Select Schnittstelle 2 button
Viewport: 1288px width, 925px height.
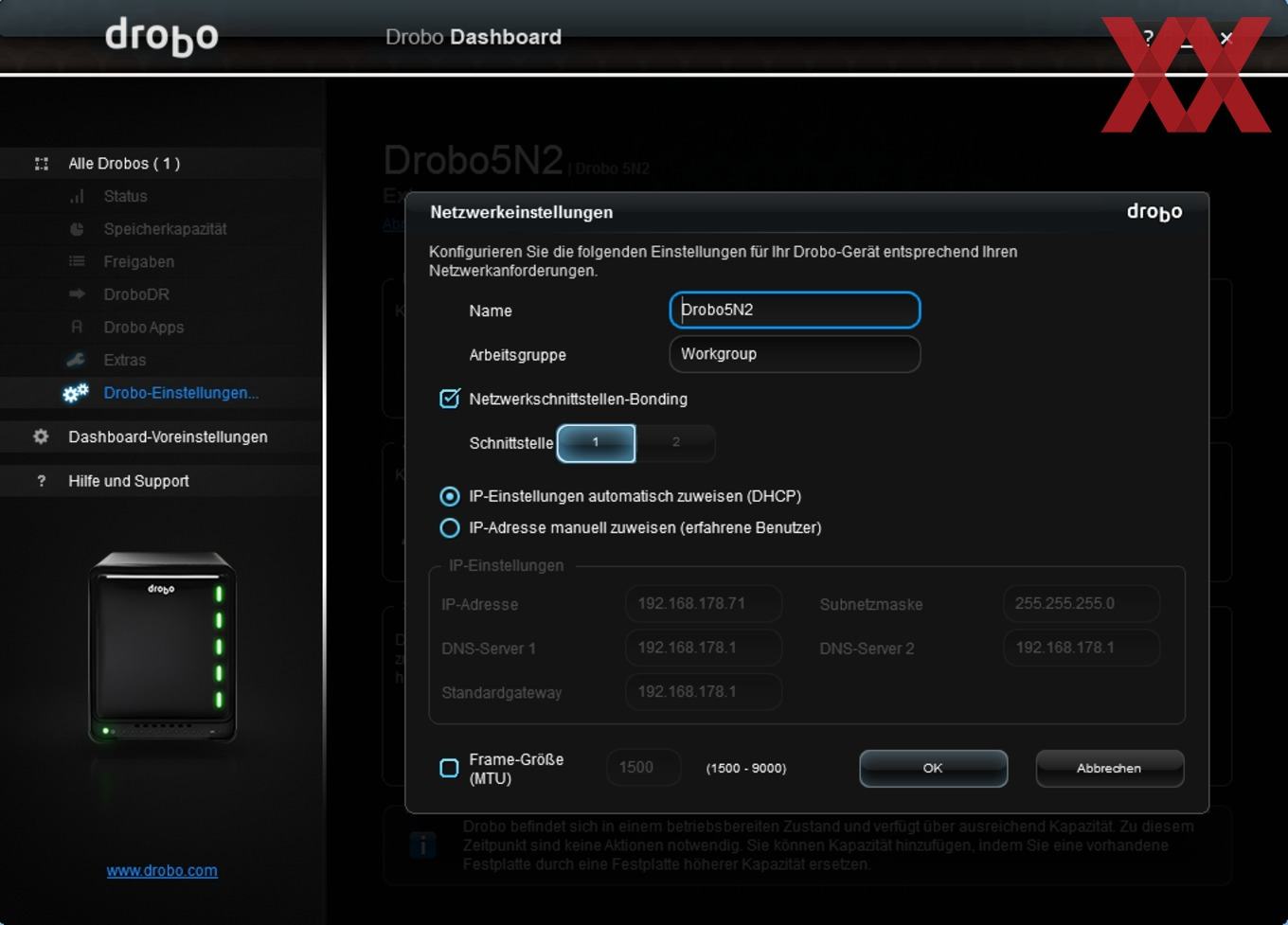coord(675,442)
